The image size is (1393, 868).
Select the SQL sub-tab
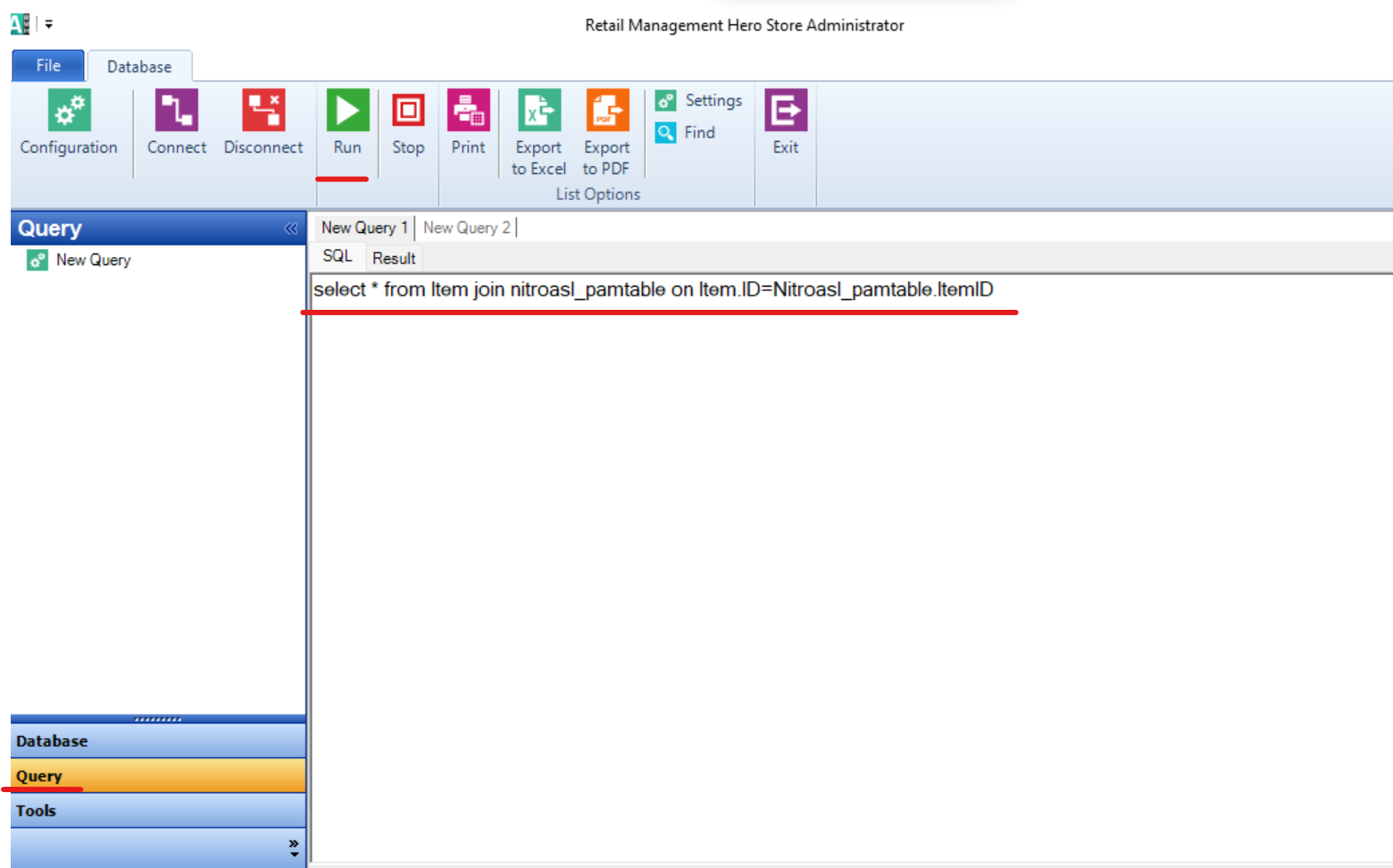pyautogui.click(x=338, y=256)
